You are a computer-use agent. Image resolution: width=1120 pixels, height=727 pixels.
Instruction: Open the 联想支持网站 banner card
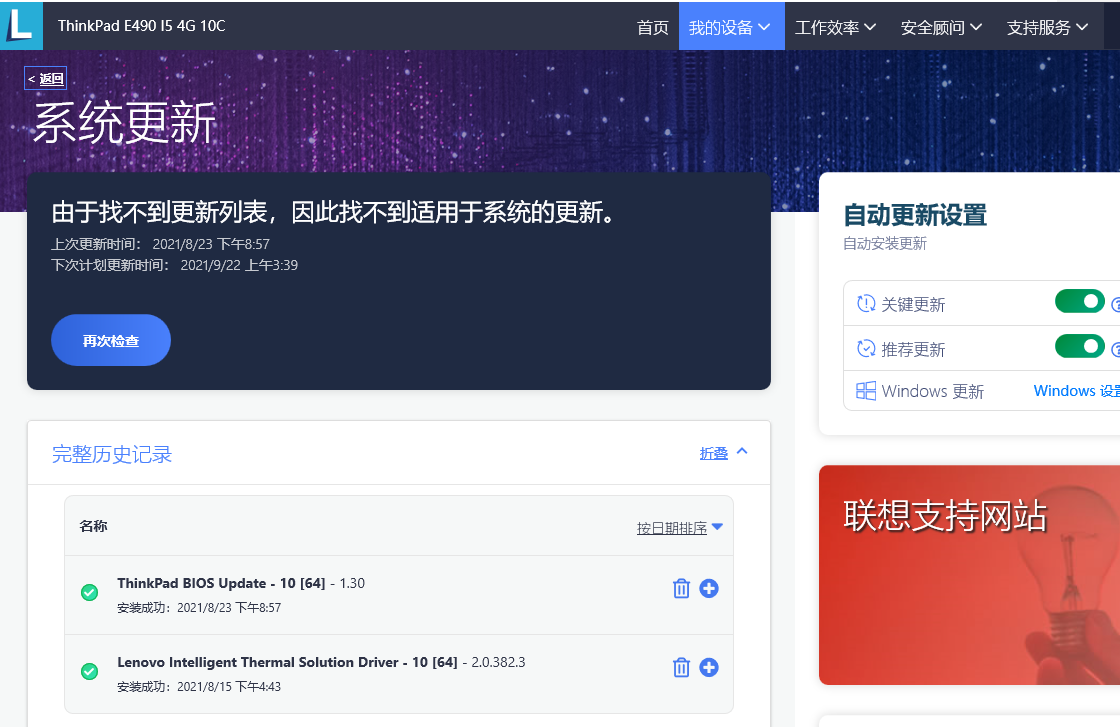[969, 575]
